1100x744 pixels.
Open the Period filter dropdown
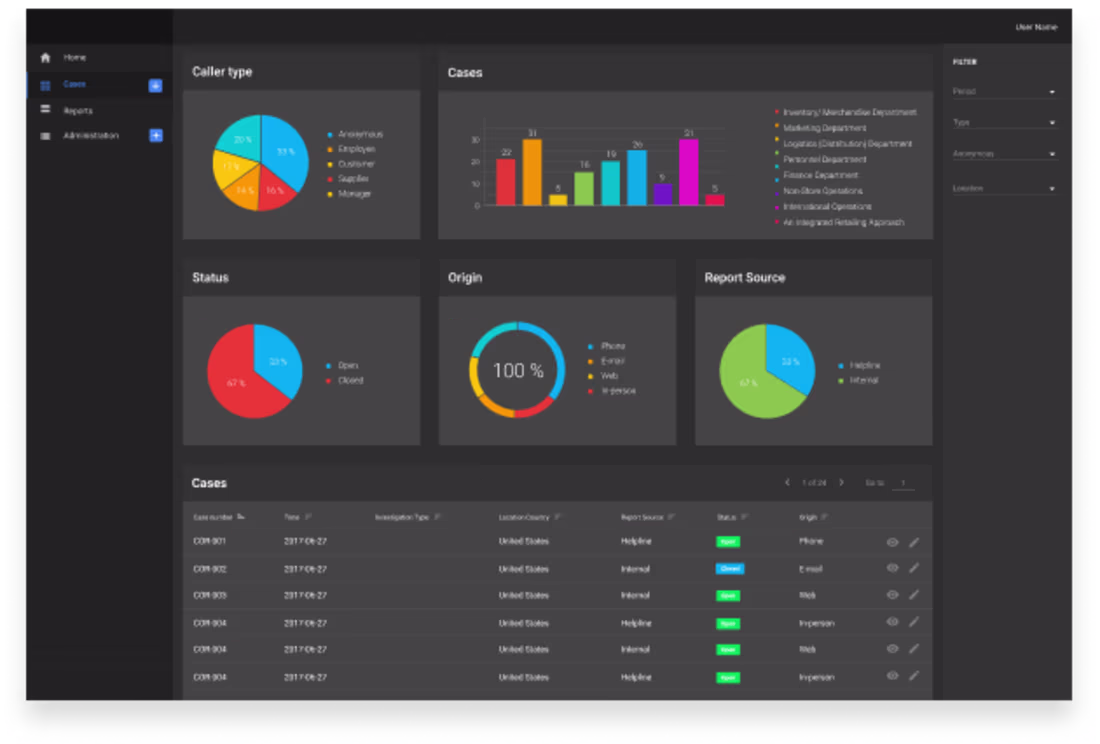1005,91
